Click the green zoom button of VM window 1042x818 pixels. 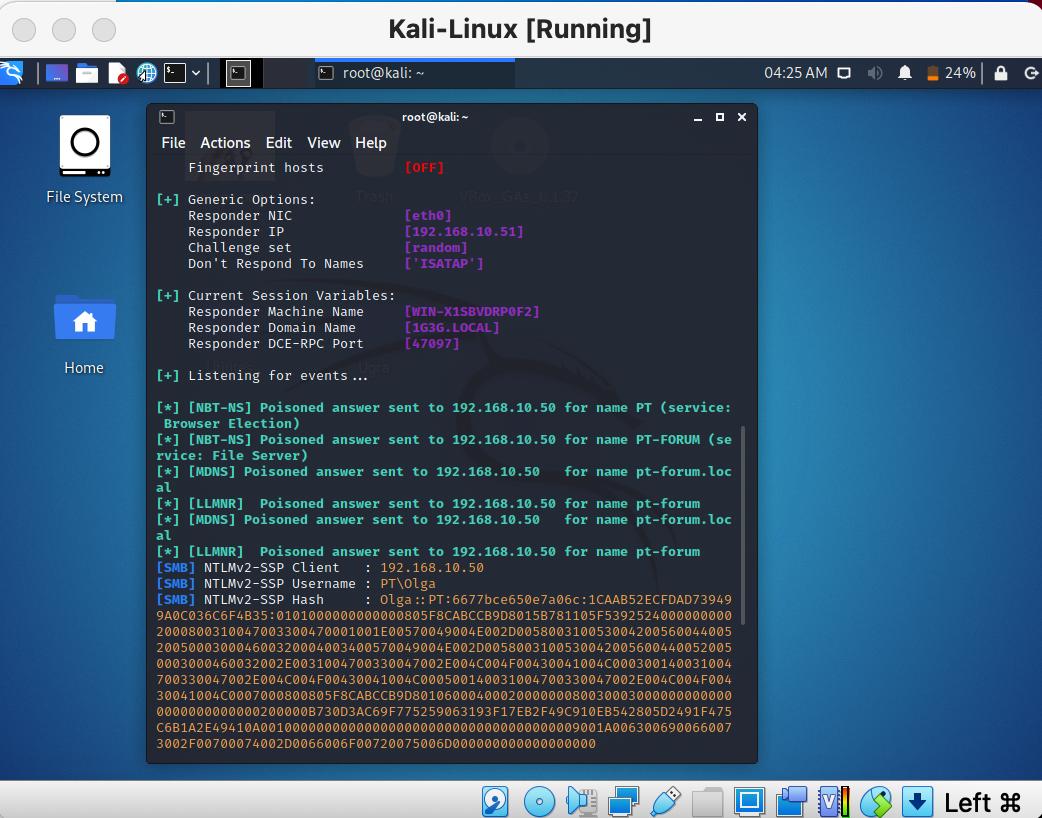click(x=104, y=29)
